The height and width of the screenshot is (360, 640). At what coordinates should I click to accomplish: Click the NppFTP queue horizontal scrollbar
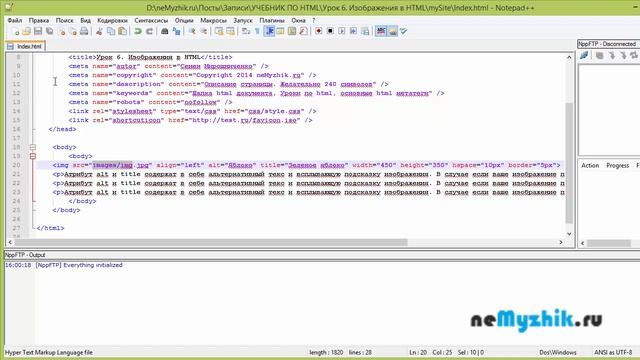point(609,243)
